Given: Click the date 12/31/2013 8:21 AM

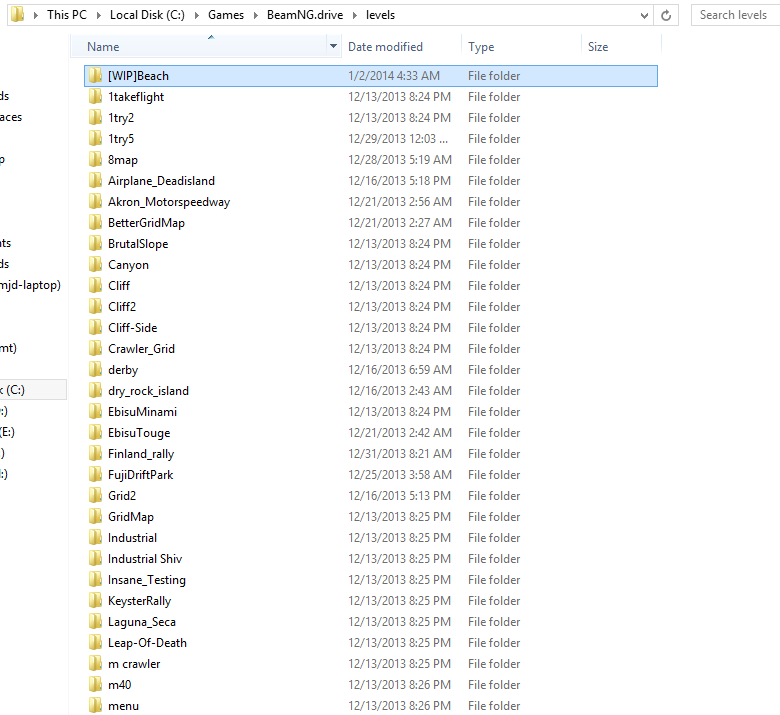Looking at the screenshot, I should tap(400, 454).
